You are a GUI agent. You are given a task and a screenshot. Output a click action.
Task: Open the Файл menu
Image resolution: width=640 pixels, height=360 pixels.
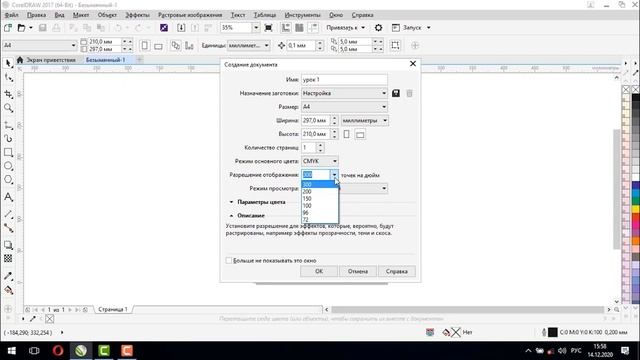(11, 15)
